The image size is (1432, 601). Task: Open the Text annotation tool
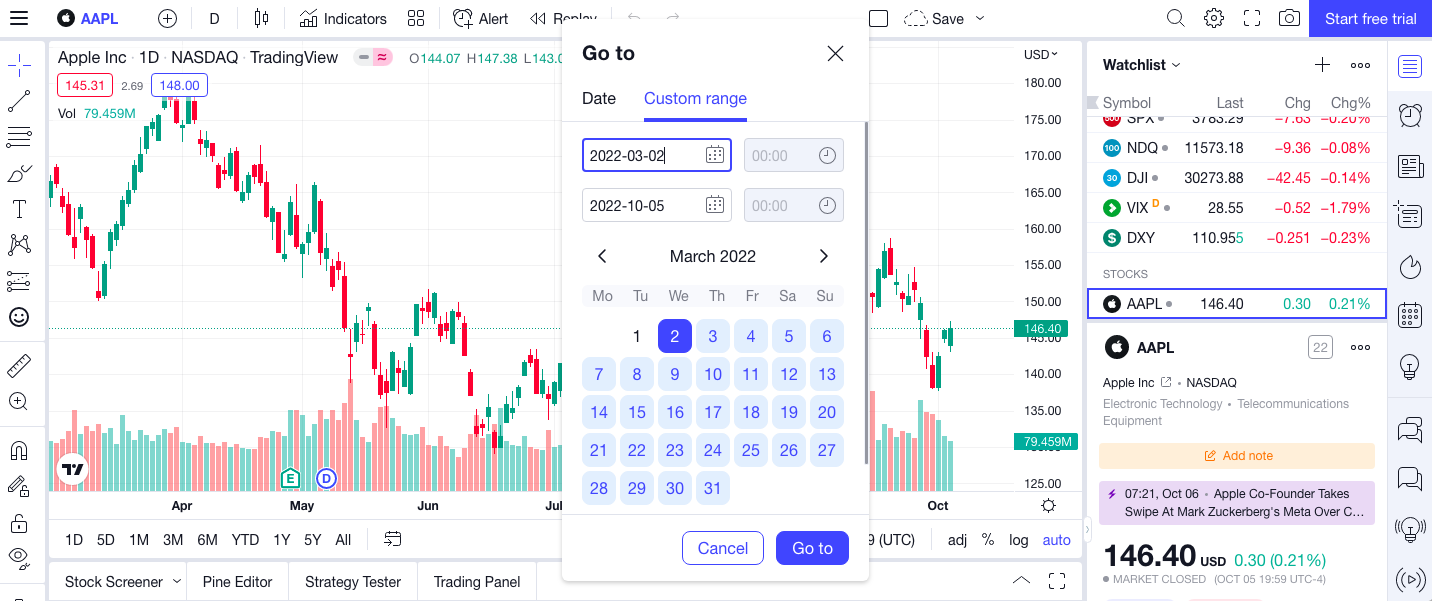point(18,209)
